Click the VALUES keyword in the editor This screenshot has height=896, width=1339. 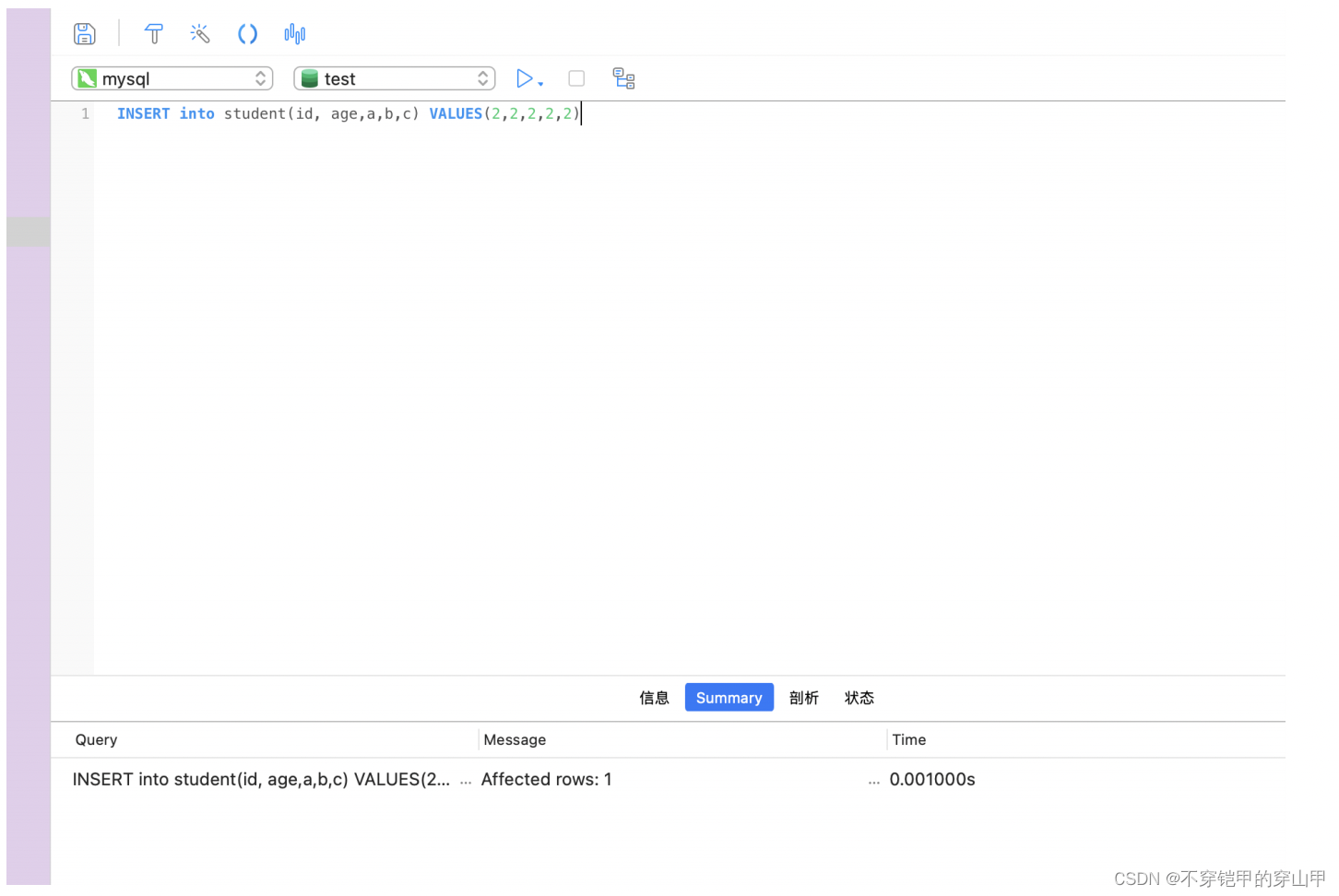(x=456, y=113)
